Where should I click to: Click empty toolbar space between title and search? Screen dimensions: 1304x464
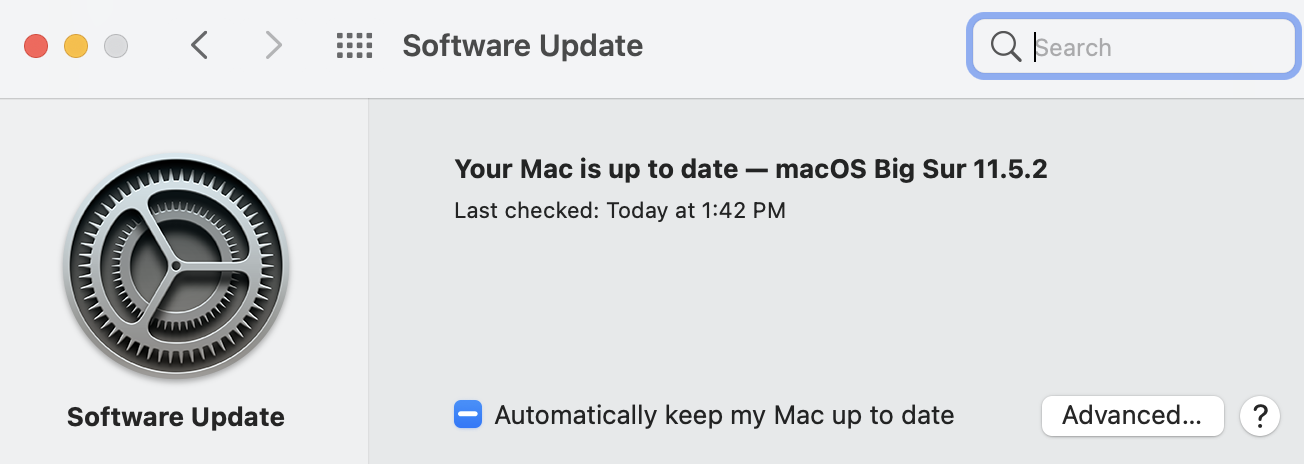pyautogui.click(x=800, y=46)
